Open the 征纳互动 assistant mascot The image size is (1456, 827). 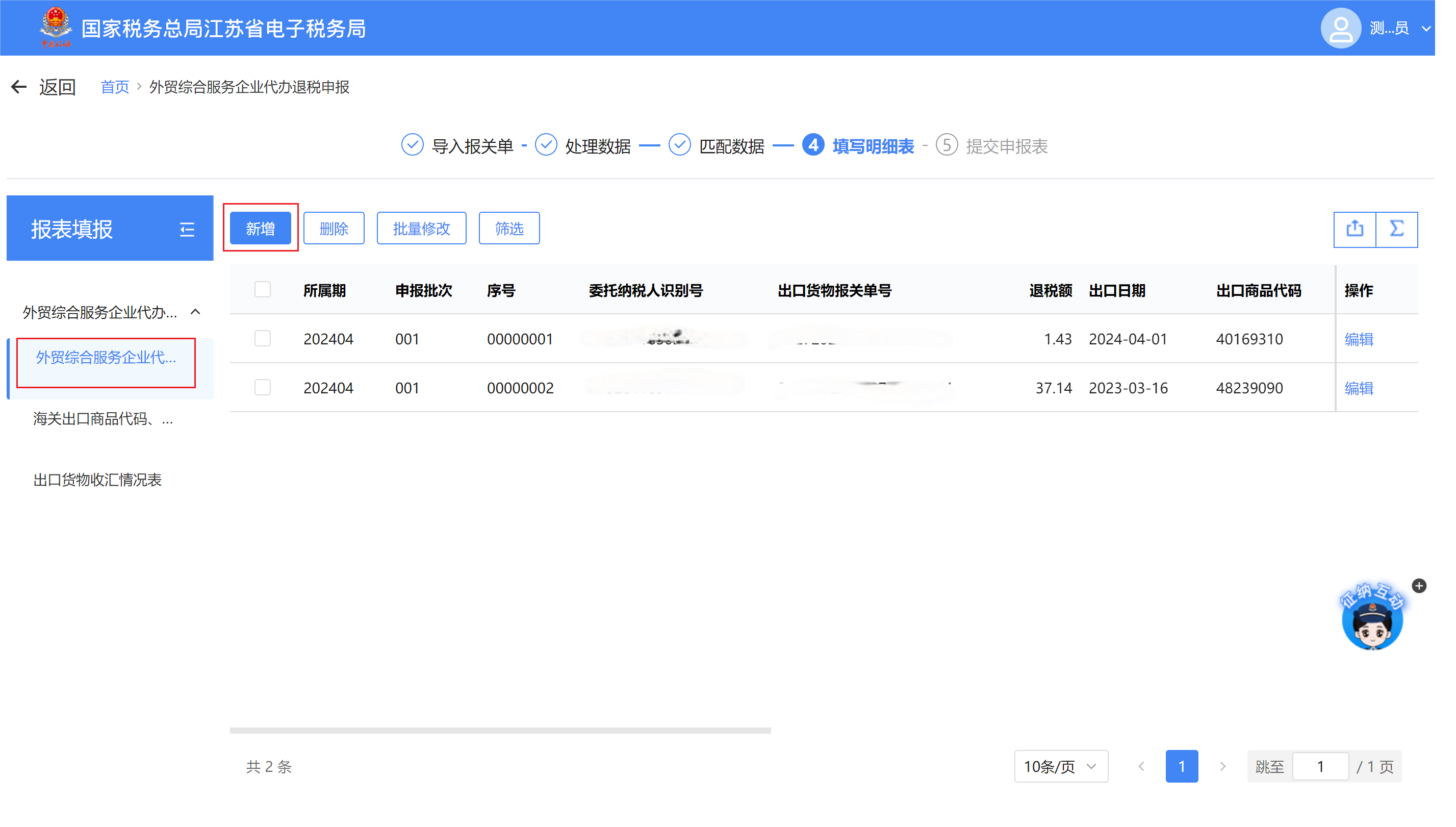tap(1372, 618)
